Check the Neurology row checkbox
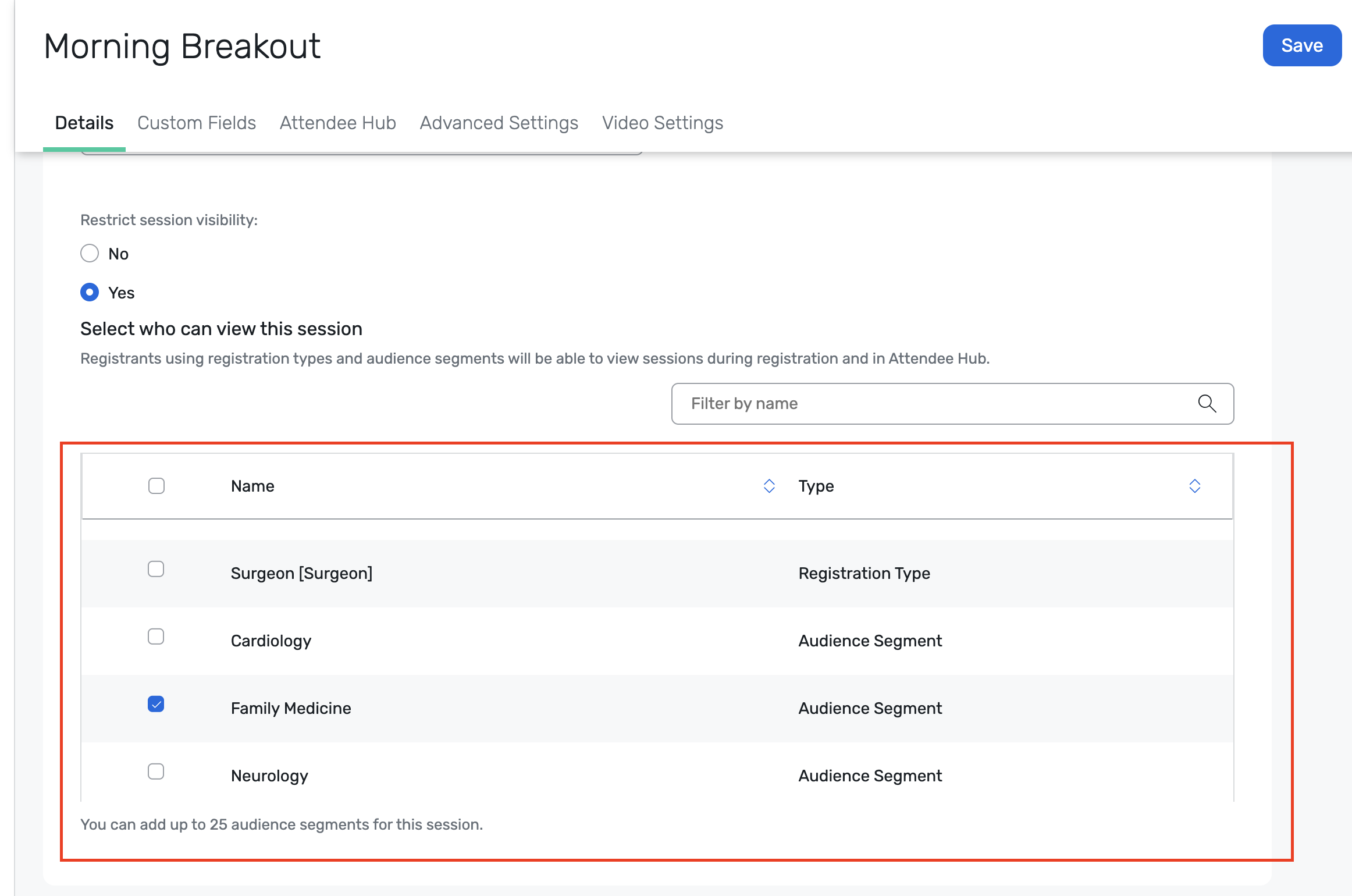 click(156, 771)
